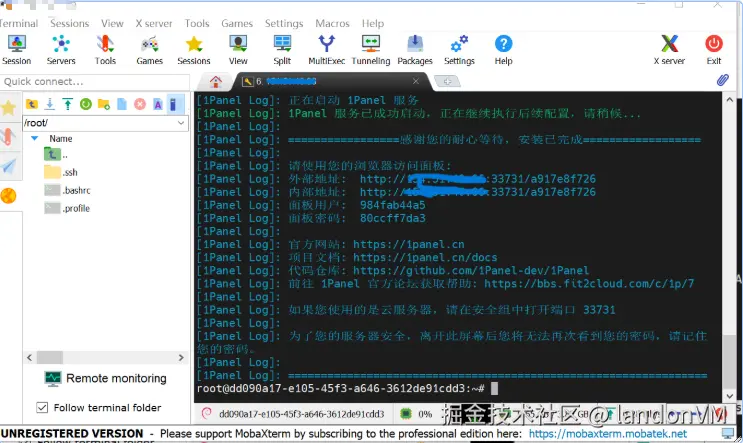Go to the home tab icon
The width and height of the screenshot is (743, 443).
(216, 81)
